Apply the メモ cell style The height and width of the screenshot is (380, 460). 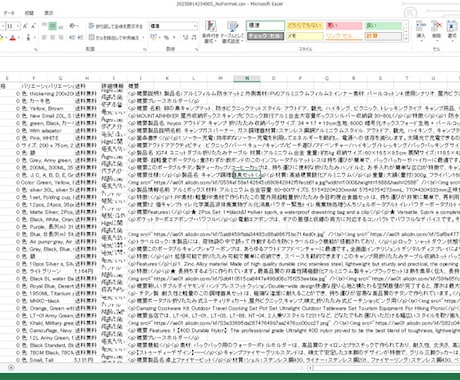tap(305, 36)
